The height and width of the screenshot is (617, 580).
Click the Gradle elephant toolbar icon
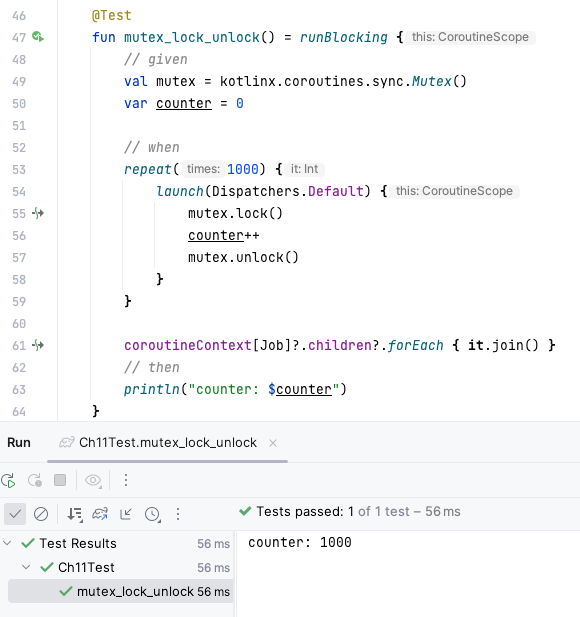click(100, 514)
